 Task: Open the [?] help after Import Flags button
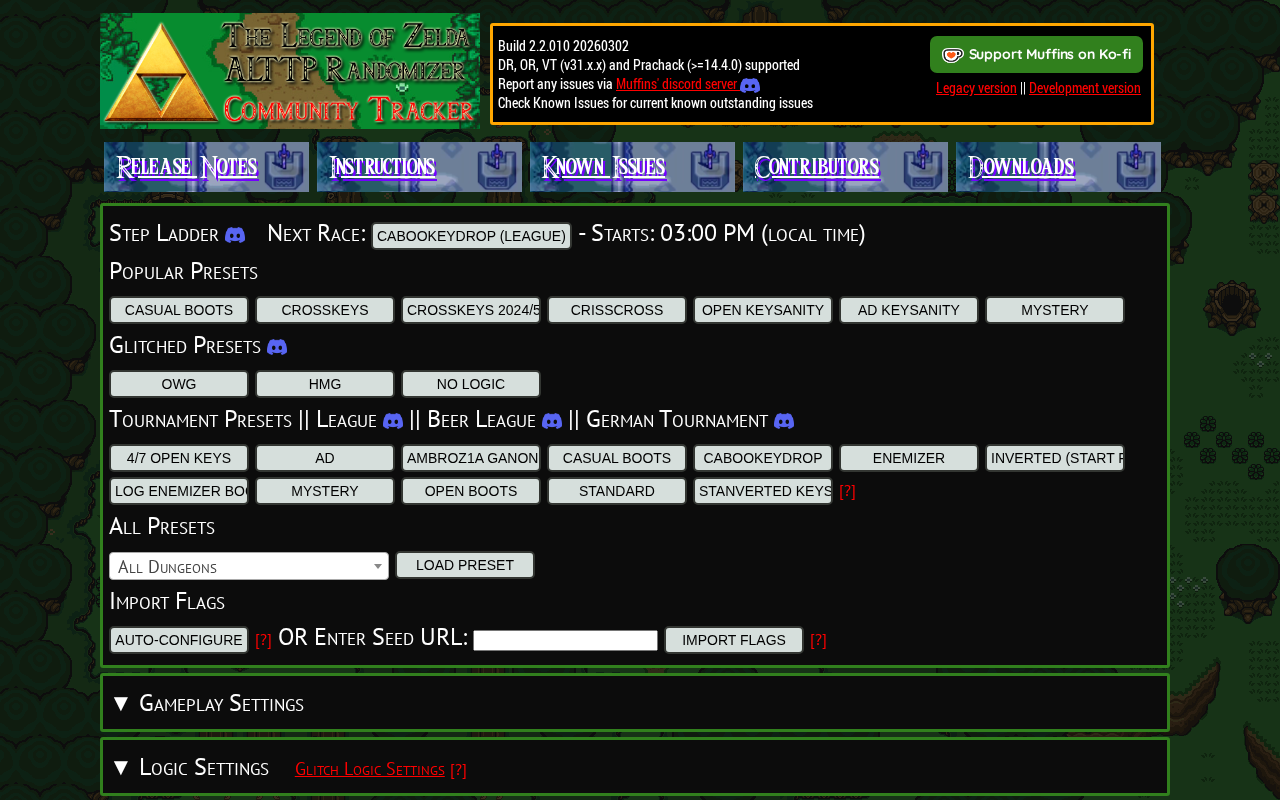point(818,641)
